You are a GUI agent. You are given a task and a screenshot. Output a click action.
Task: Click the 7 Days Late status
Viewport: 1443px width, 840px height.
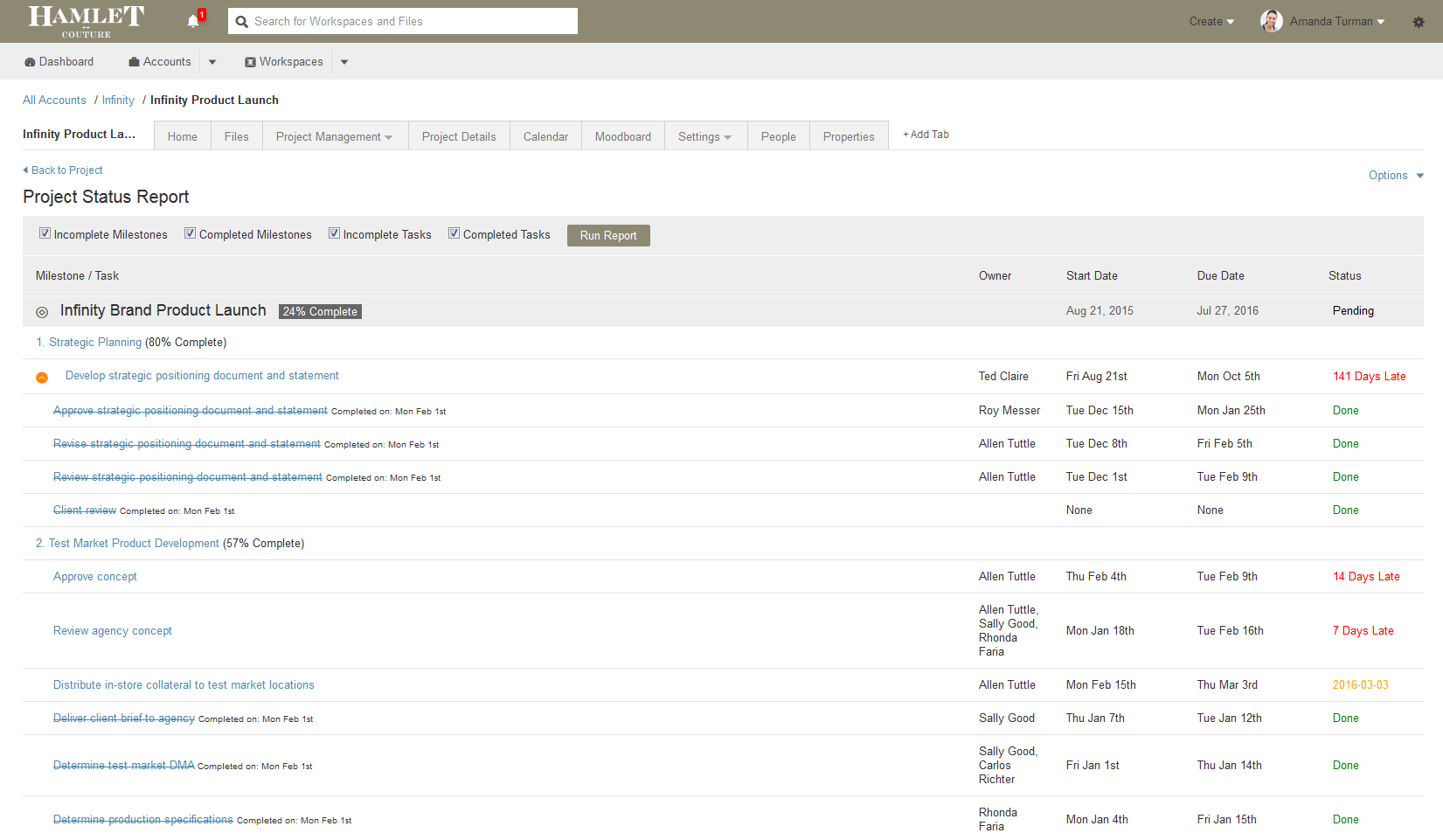pyautogui.click(x=1363, y=631)
